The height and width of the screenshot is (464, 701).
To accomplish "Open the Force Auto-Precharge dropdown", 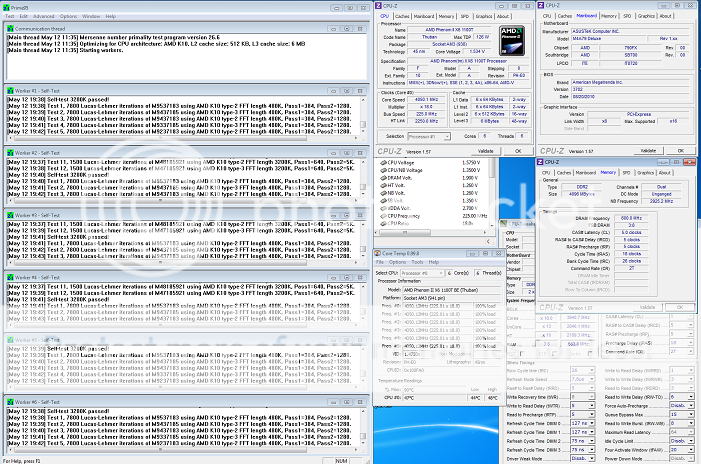I will pyautogui.click(x=682, y=405).
